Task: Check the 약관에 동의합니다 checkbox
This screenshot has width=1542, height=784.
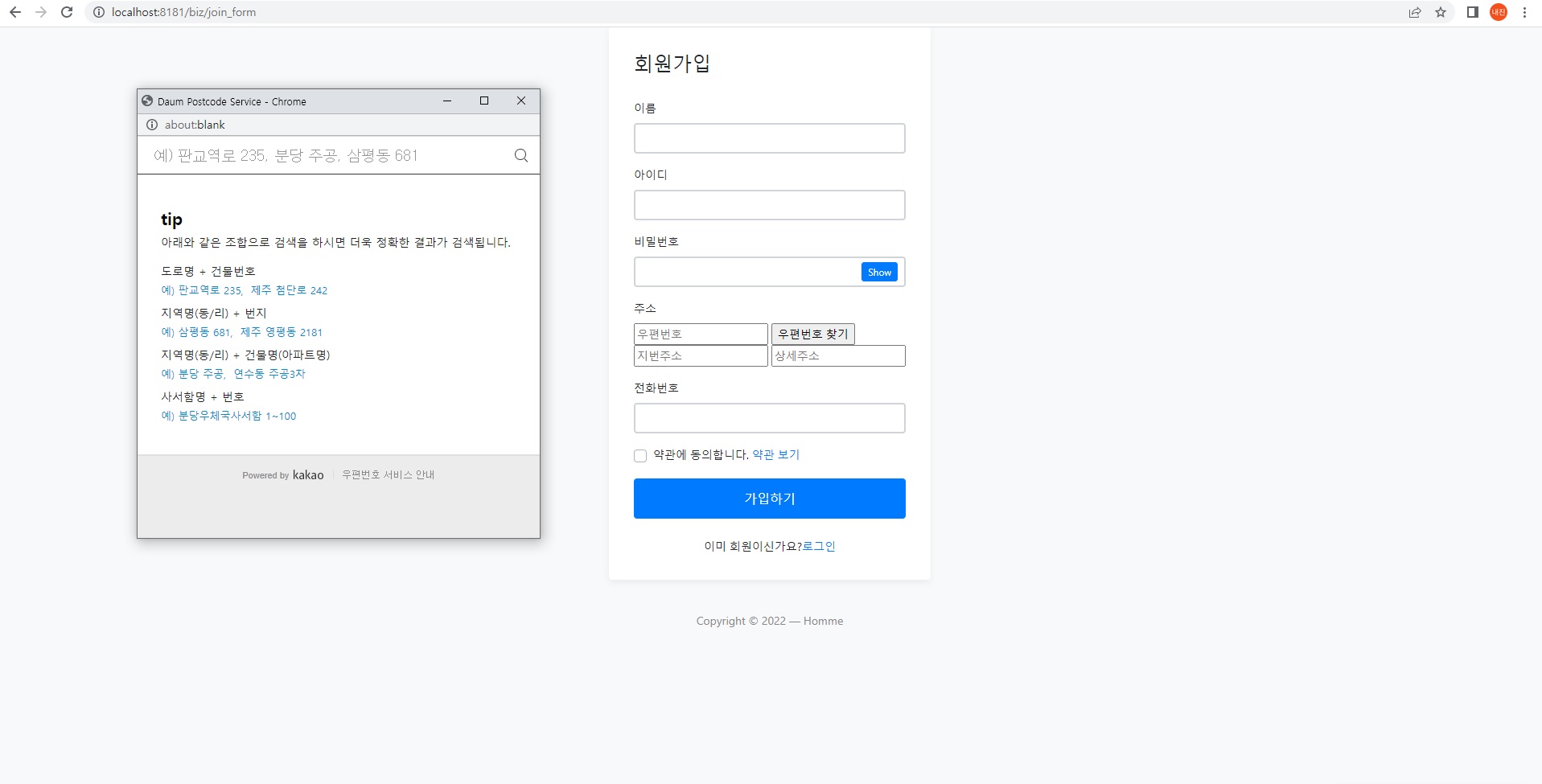Action: (x=639, y=455)
